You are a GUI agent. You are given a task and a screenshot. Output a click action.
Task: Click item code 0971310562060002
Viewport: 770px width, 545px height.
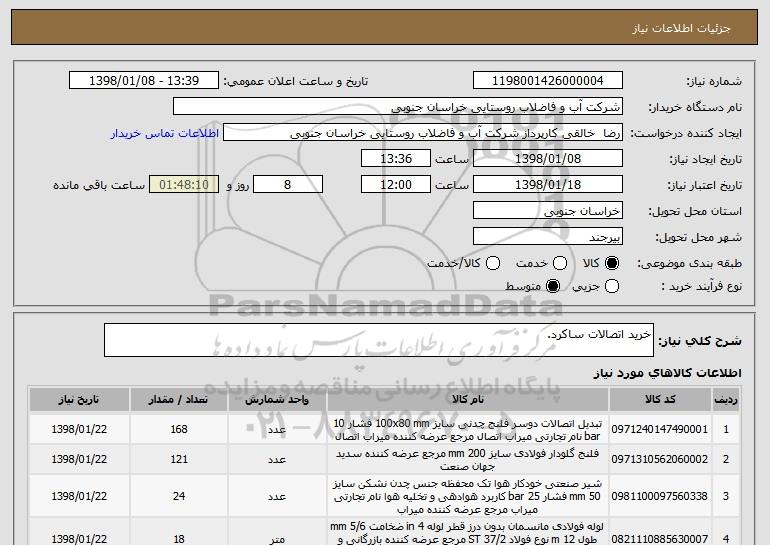(x=660, y=460)
